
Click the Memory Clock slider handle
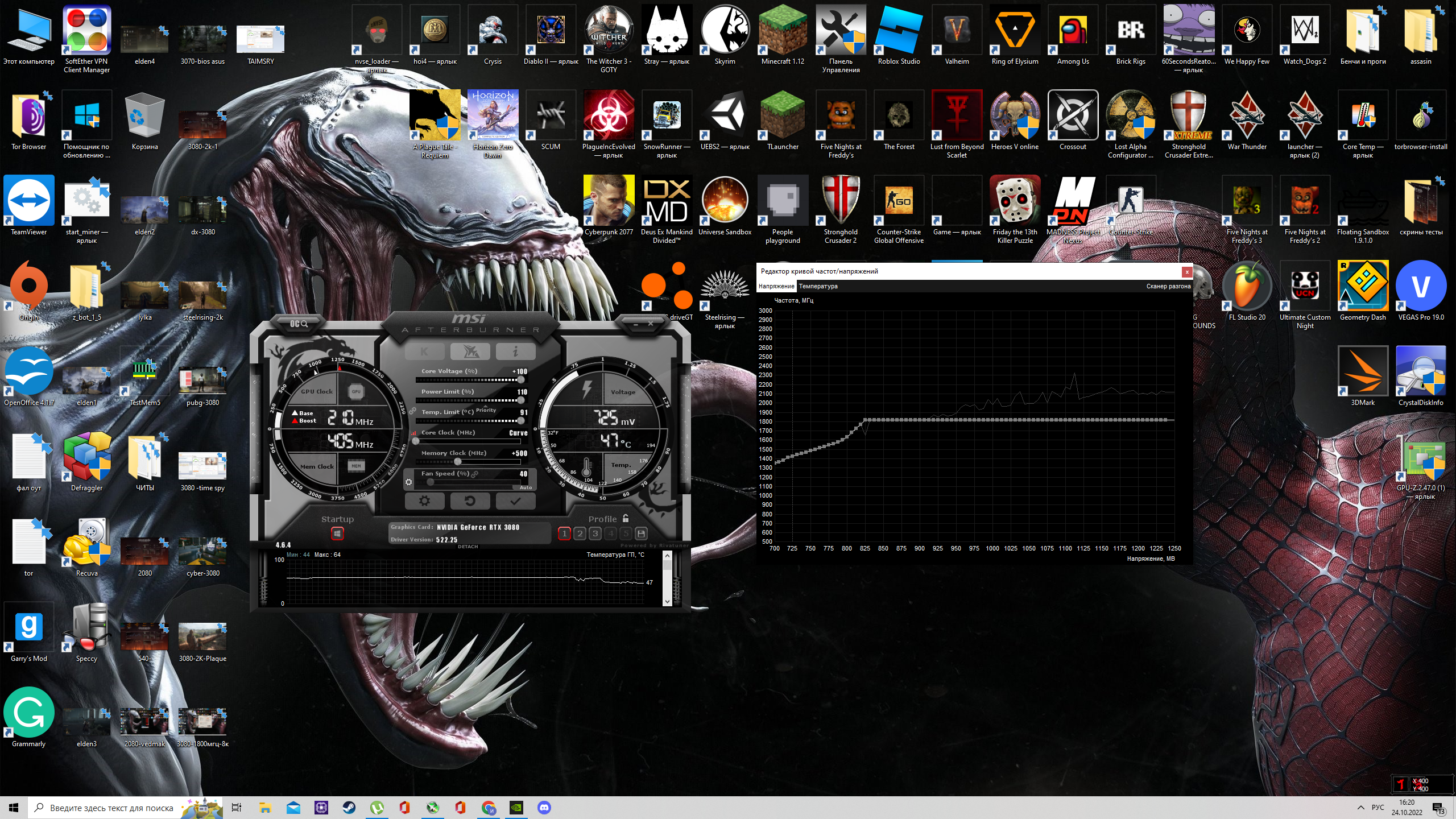(x=458, y=461)
